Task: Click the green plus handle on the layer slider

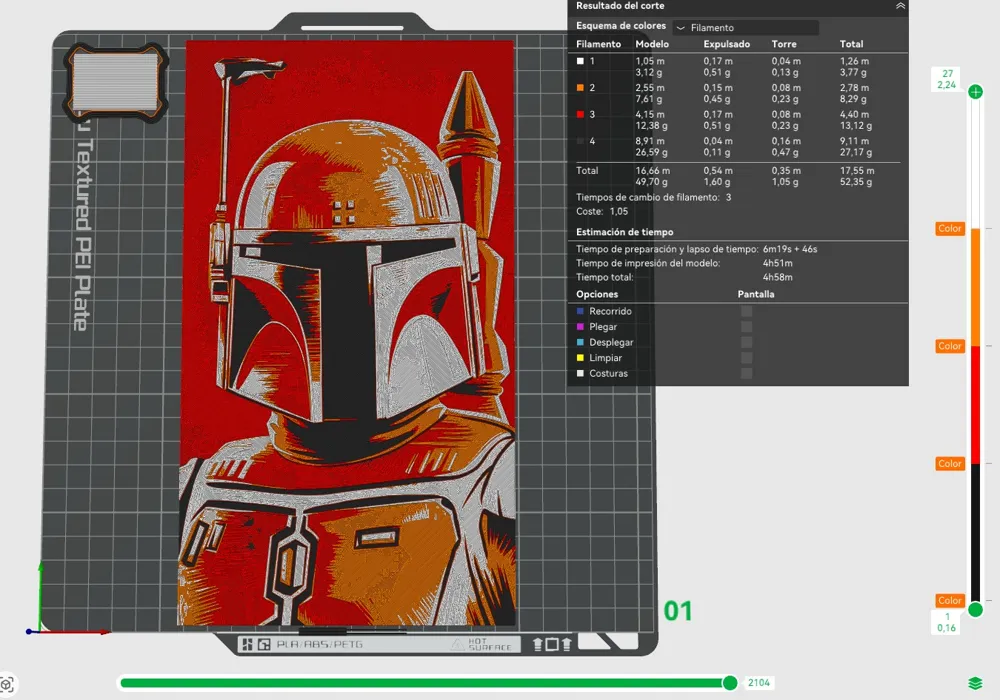Action: click(x=975, y=92)
